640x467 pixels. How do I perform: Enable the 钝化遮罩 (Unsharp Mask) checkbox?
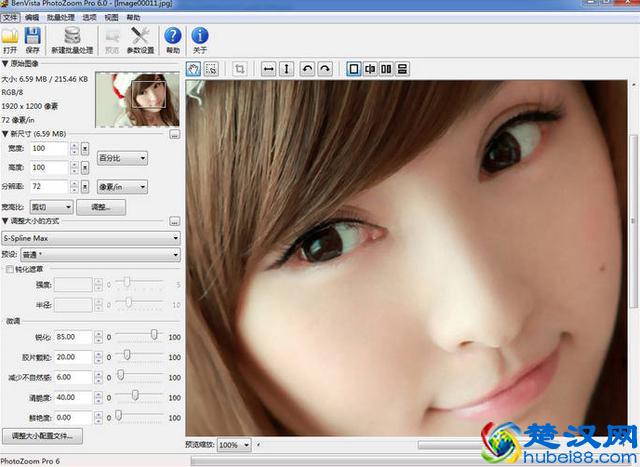(x=10, y=269)
